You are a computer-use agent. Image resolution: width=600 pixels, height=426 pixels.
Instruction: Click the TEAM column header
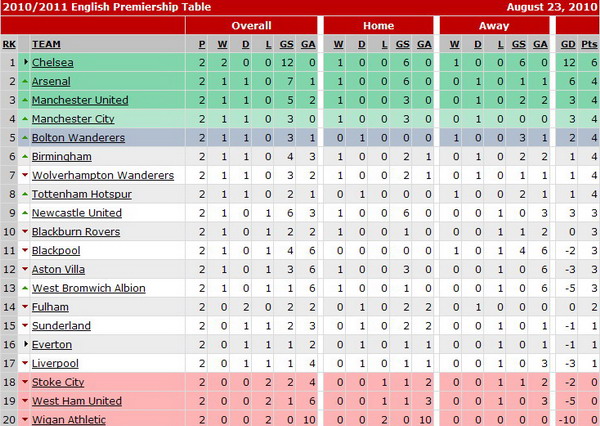pyautogui.click(x=46, y=44)
